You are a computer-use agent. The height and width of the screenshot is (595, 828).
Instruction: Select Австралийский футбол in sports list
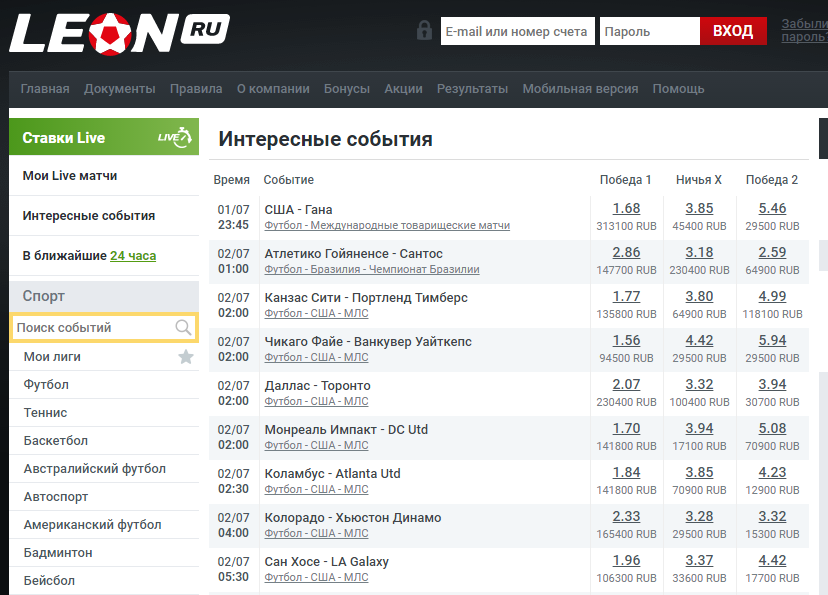[95, 469]
